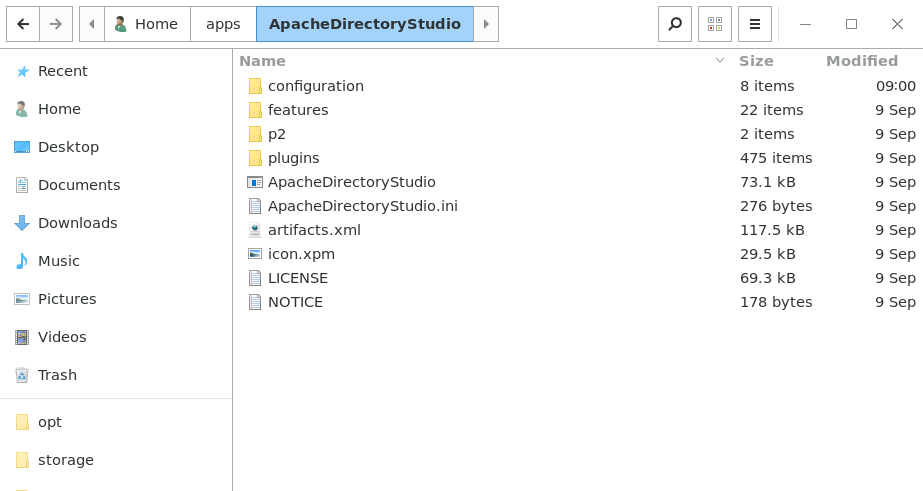
Task: Open Trash in the sidebar
Action: (x=116, y=375)
